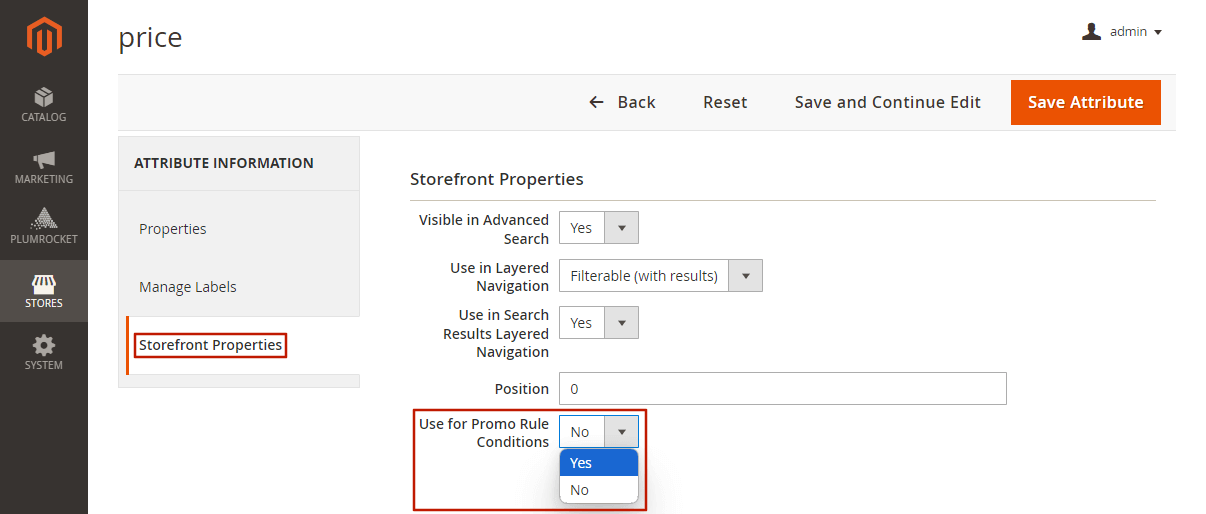Open the Stores sidebar icon
The width and height of the screenshot is (1206, 514).
coord(44,284)
